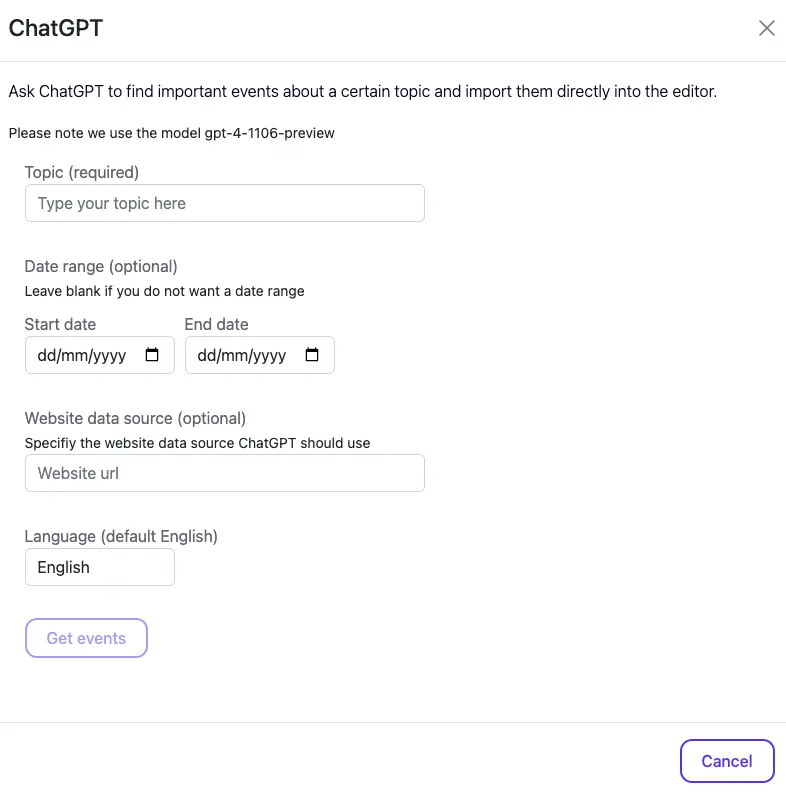Cancel the ChatGPT import dialog

pos(726,761)
